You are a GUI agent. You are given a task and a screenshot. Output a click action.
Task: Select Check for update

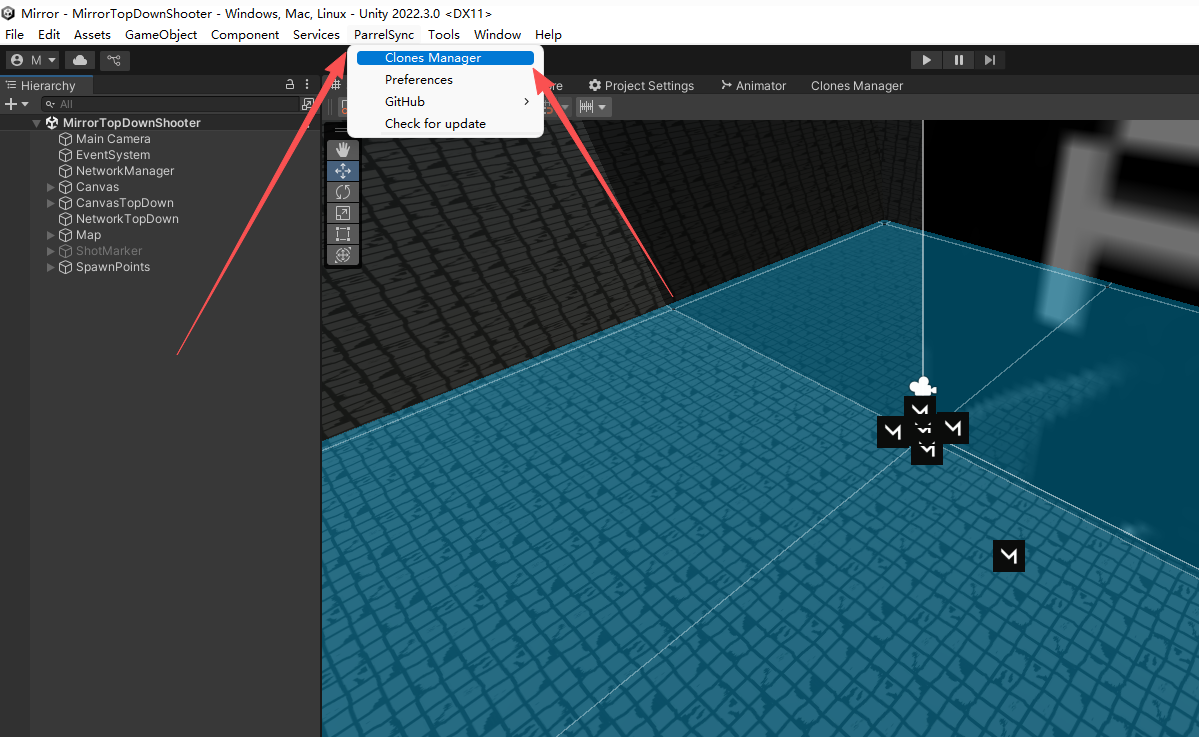446,124
